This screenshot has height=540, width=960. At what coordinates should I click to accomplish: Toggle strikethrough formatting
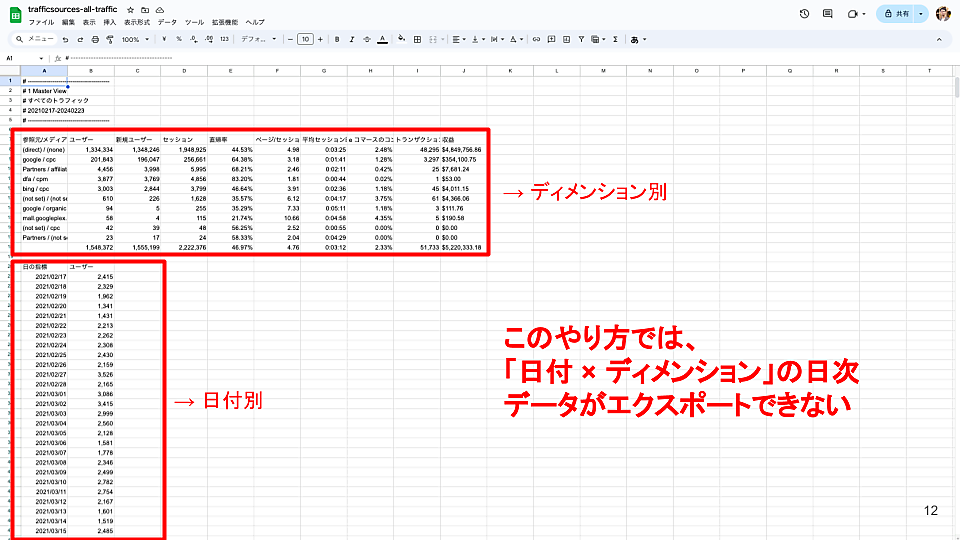pos(367,39)
